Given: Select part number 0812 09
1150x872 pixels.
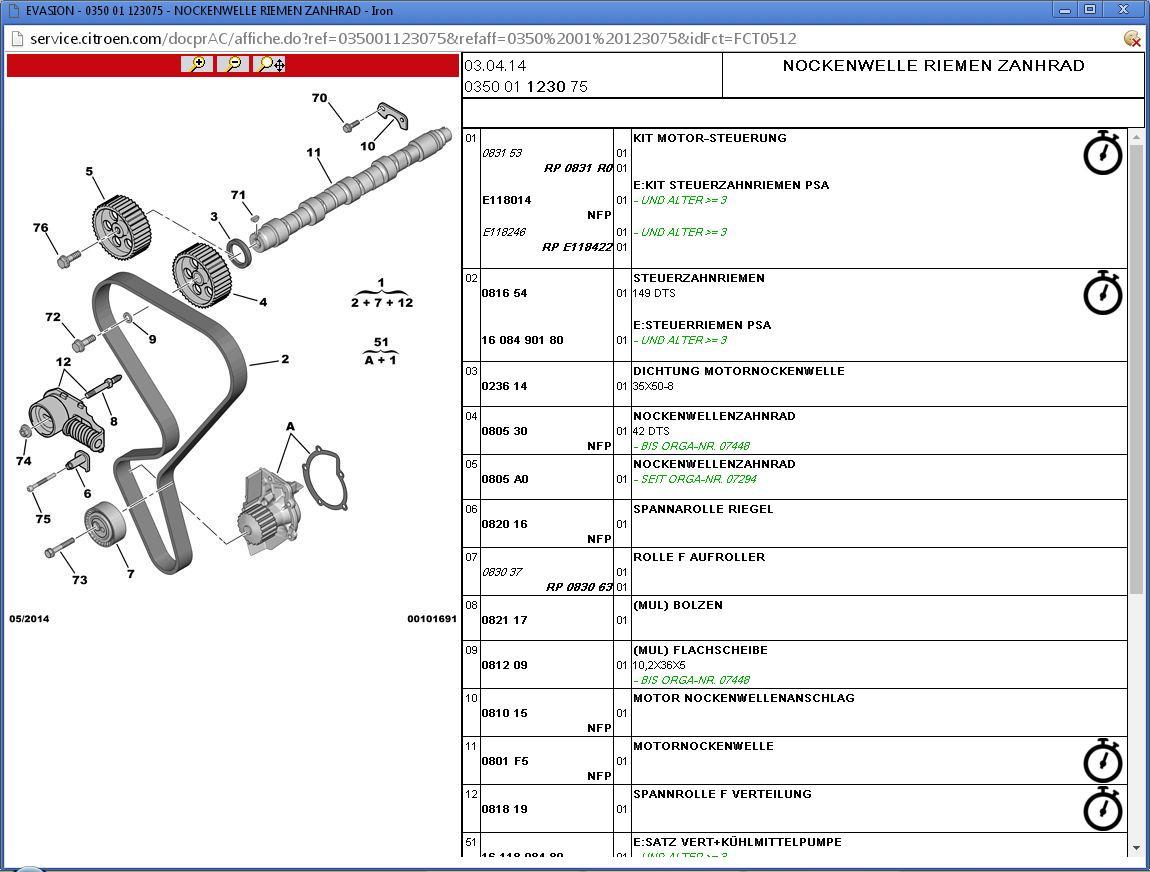Looking at the screenshot, I should pyautogui.click(x=504, y=665).
